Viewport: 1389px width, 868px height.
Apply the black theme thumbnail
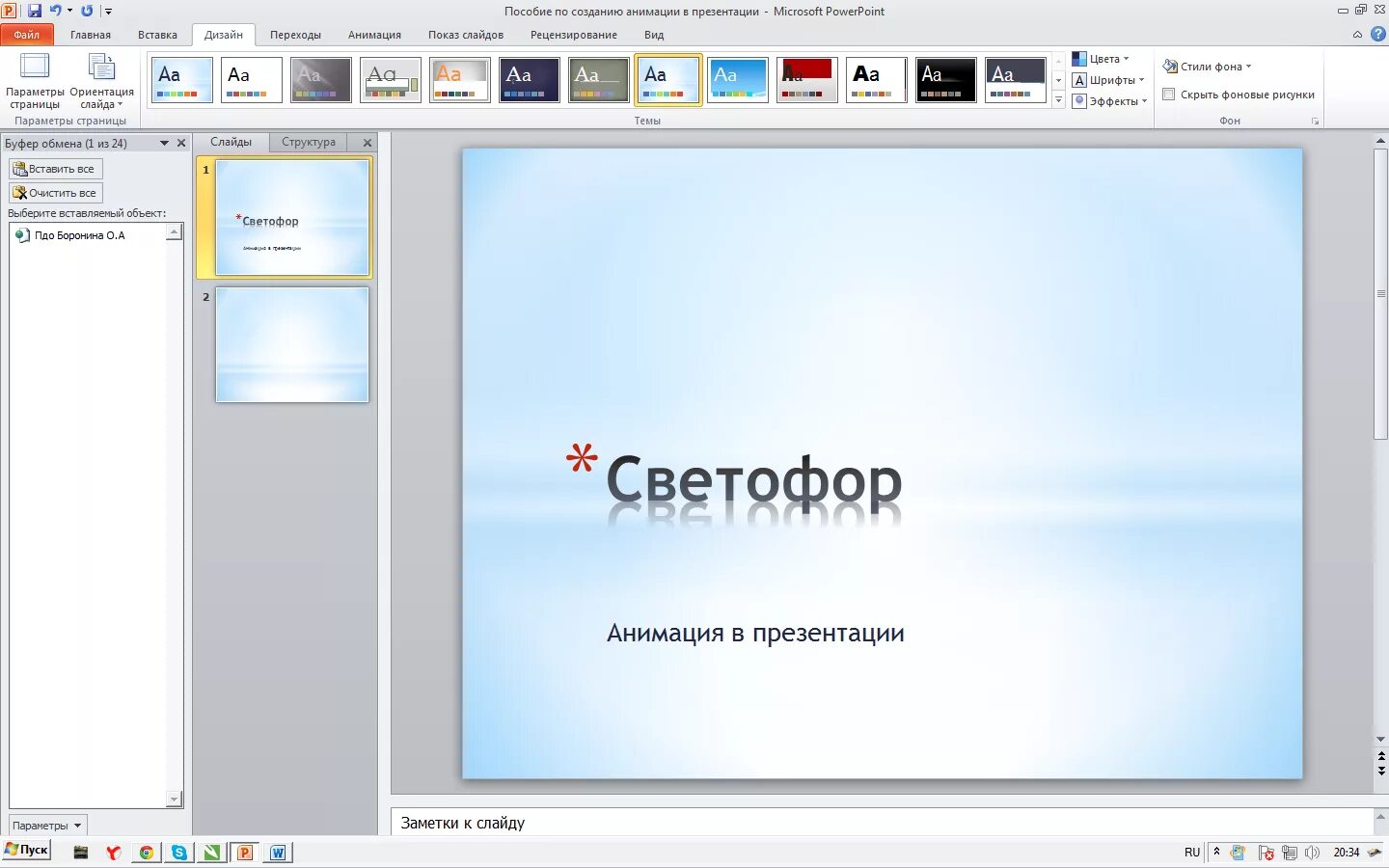tap(946, 80)
